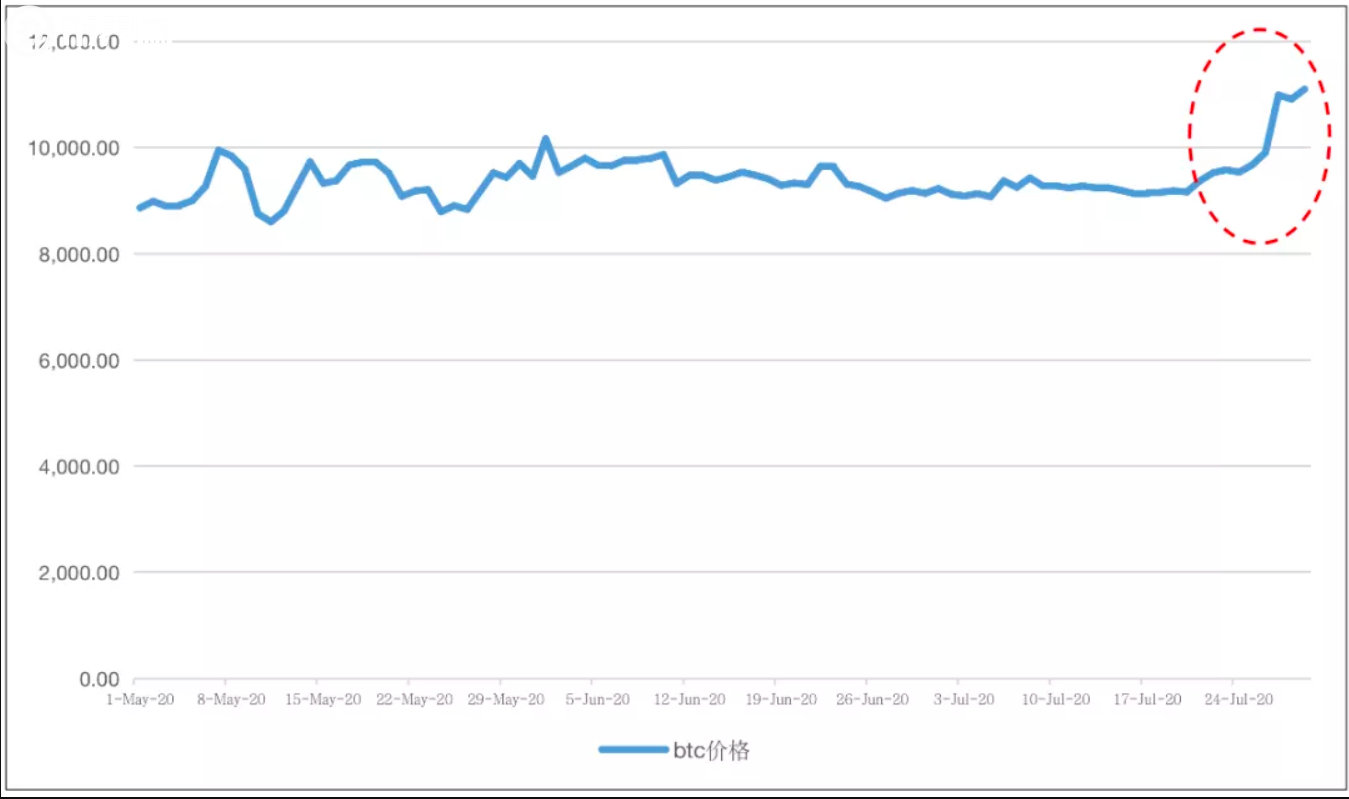Click the blue line legend swatch
The height and width of the screenshot is (799, 1349).
633,750
